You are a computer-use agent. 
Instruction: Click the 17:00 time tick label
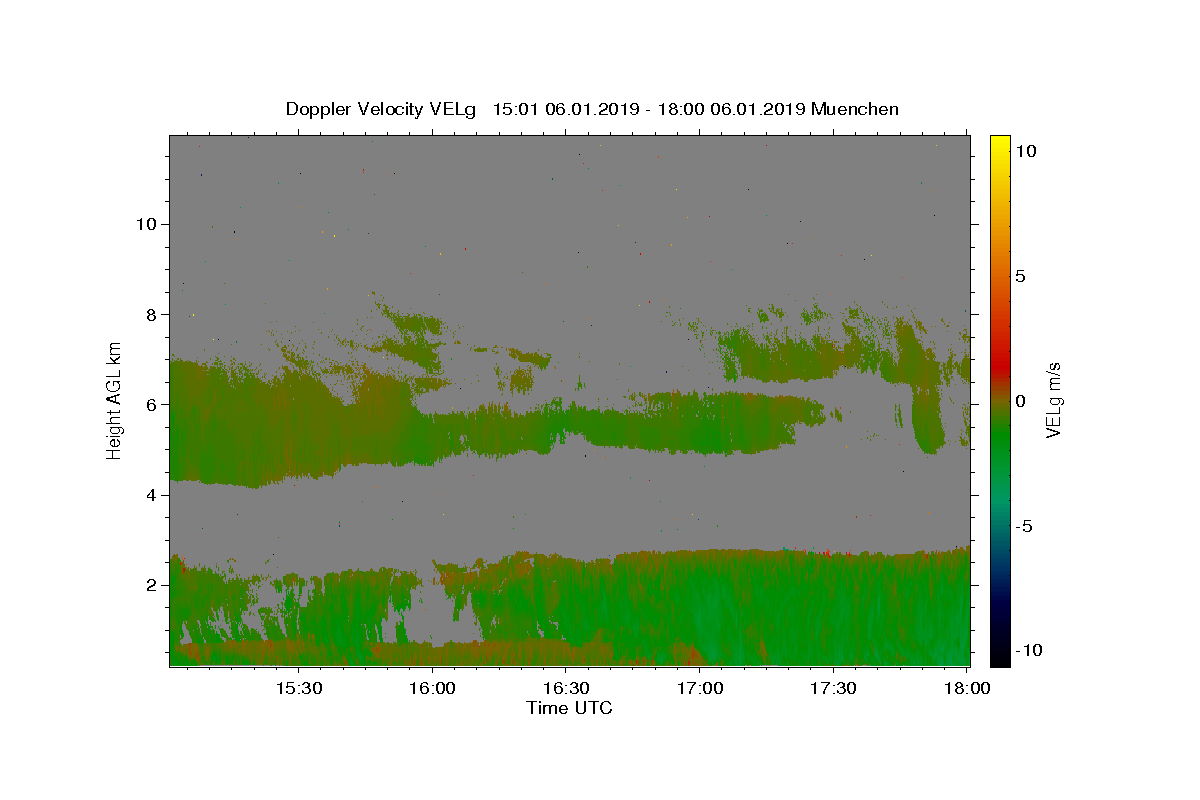click(x=700, y=688)
